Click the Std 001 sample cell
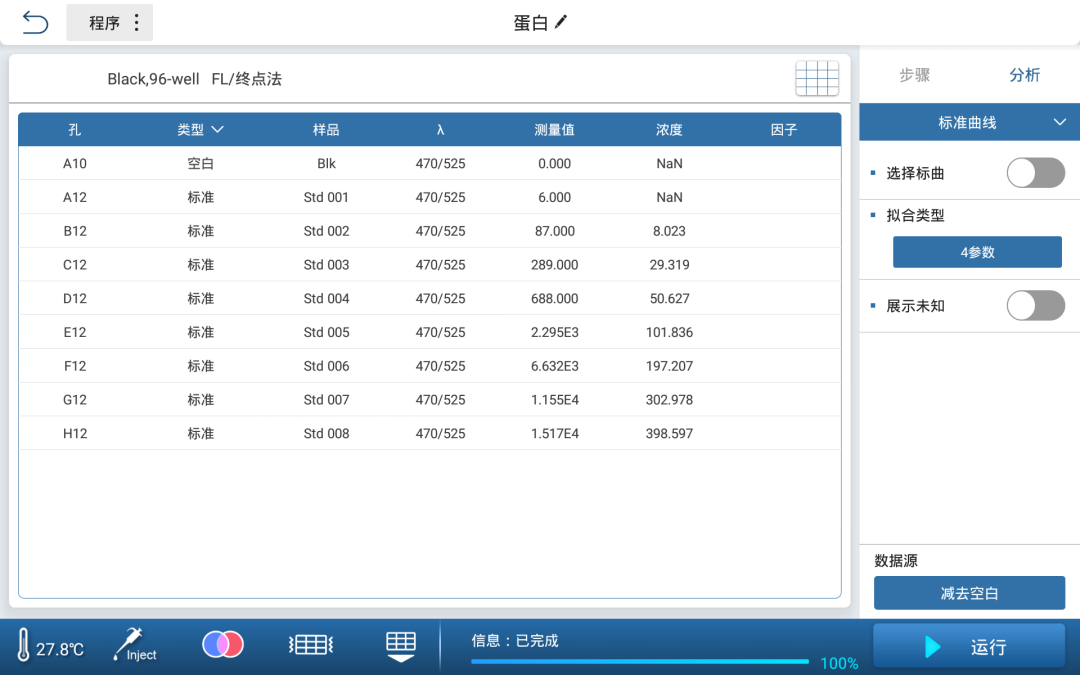Screen dimensions: 1080x675 pyautogui.click(x=326, y=197)
